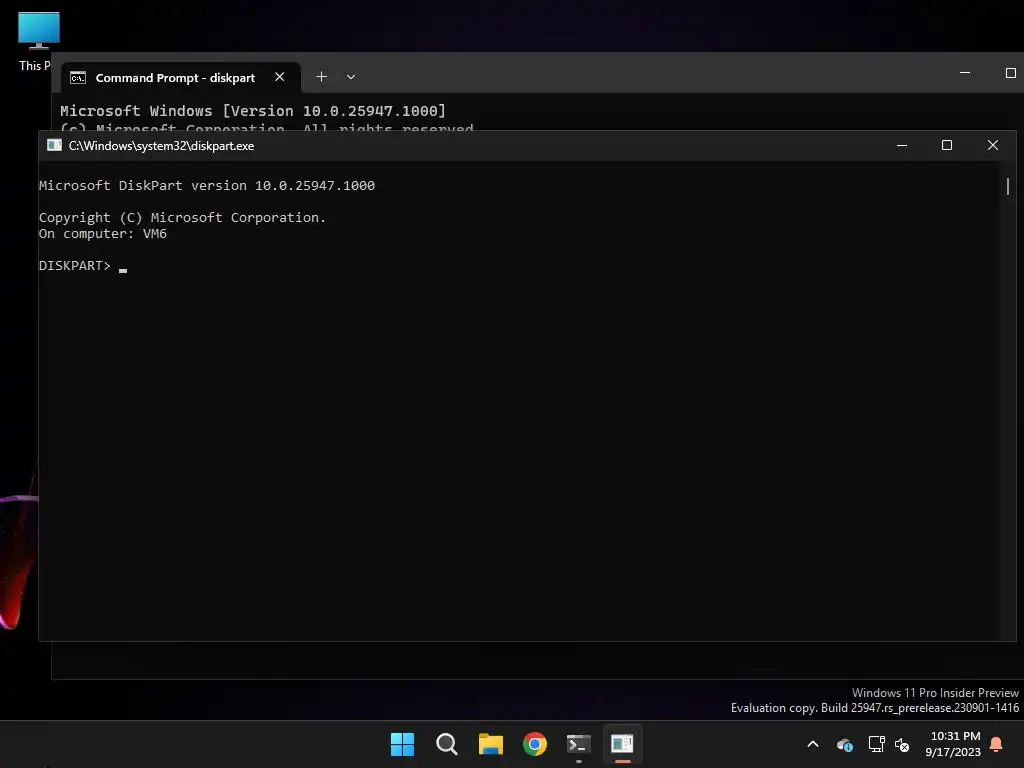Minimize the Terminal window
Image resolution: width=1024 pixels, height=768 pixels.
tap(965, 73)
